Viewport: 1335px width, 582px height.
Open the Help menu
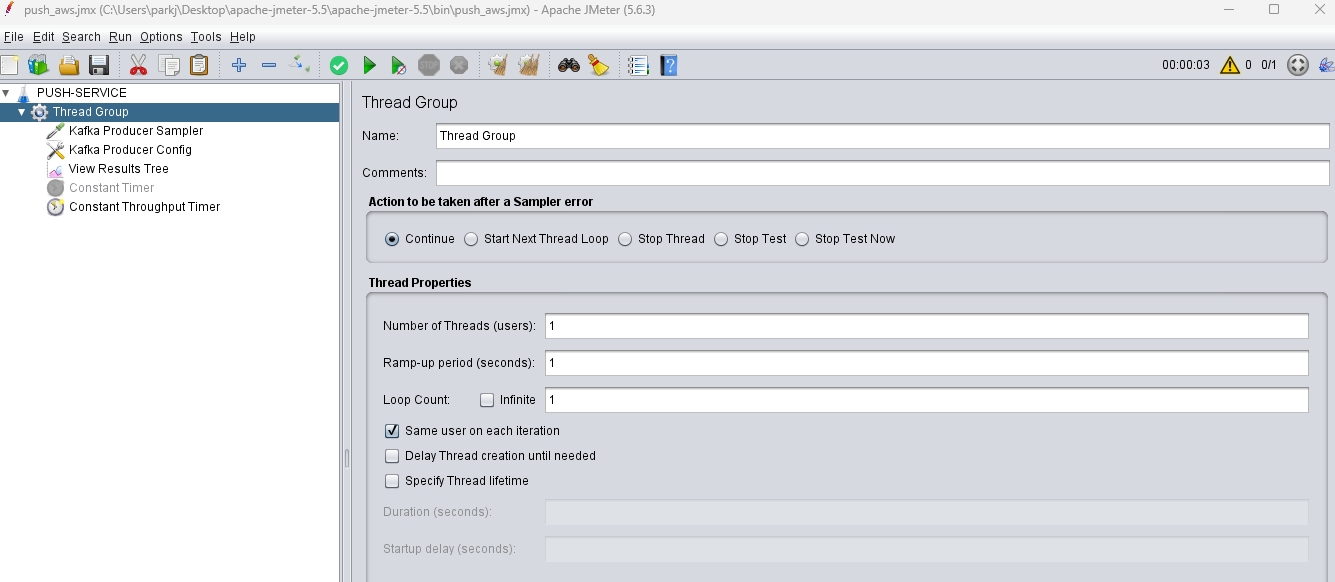pyautogui.click(x=243, y=37)
